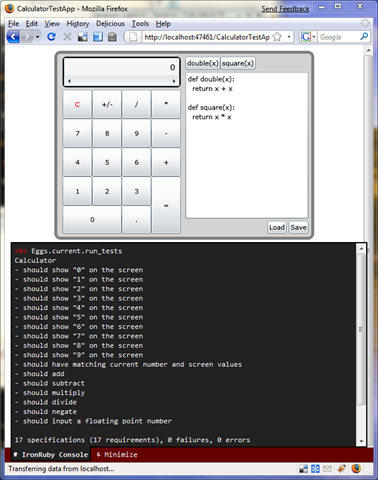378x480 pixels.
Task: Click the console scrollbar down arrow
Action: pyautogui.click(x=361, y=441)
